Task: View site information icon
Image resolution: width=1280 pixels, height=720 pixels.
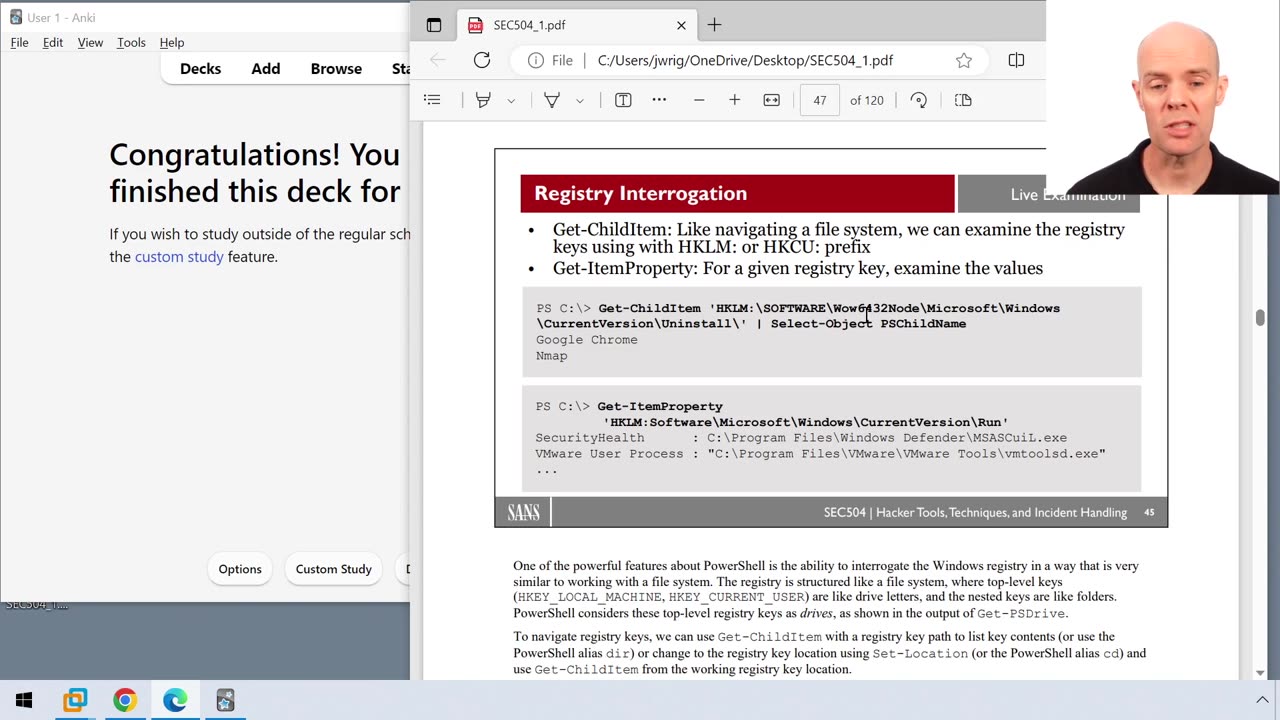Action: [x=536, y=60]
